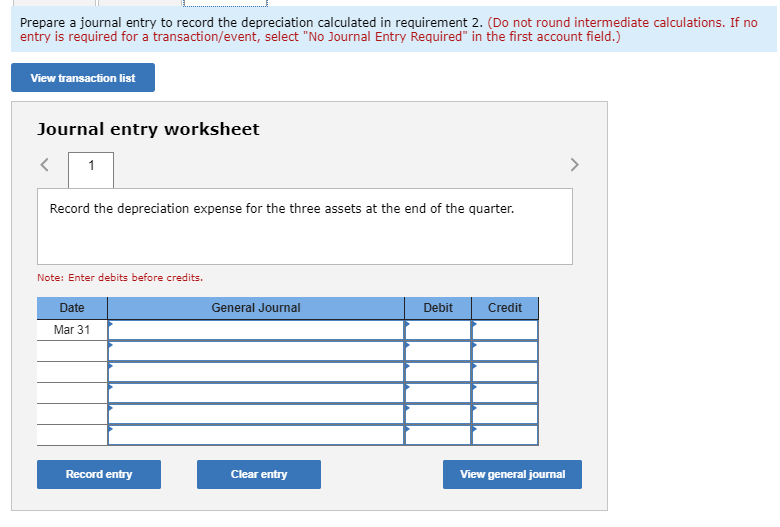Click Credit field in second row
780x527 pixels.
click(505, 351)
